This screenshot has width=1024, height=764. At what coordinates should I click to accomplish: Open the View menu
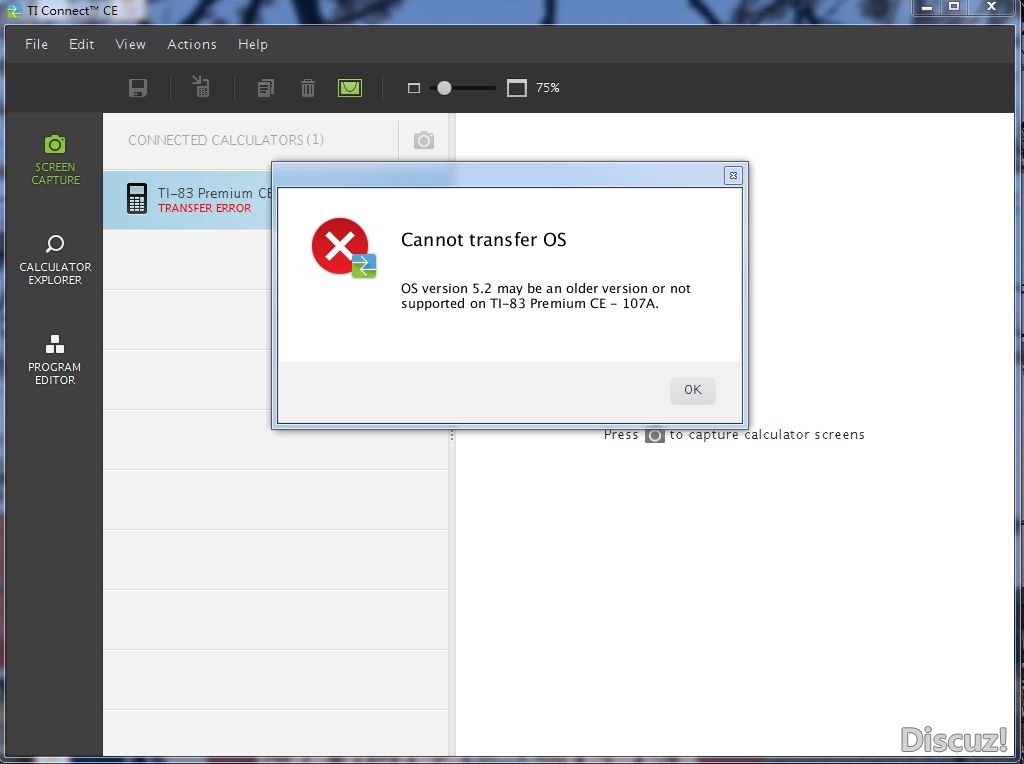click(131, 44)
